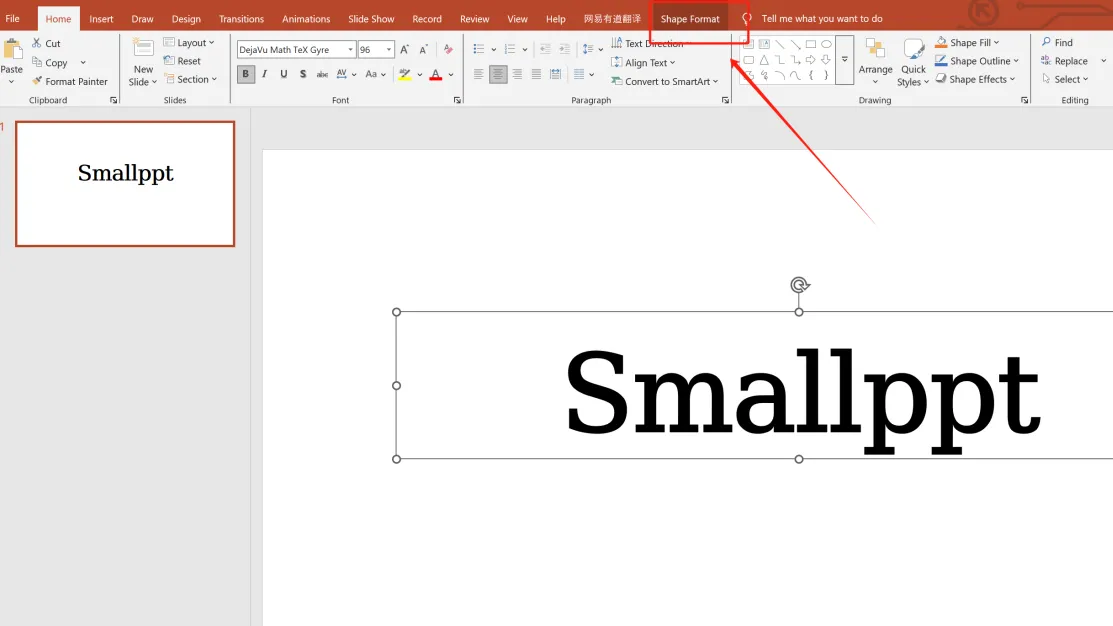
Task: Clear all formatting with the eraser icon
Action: [448, 49]
